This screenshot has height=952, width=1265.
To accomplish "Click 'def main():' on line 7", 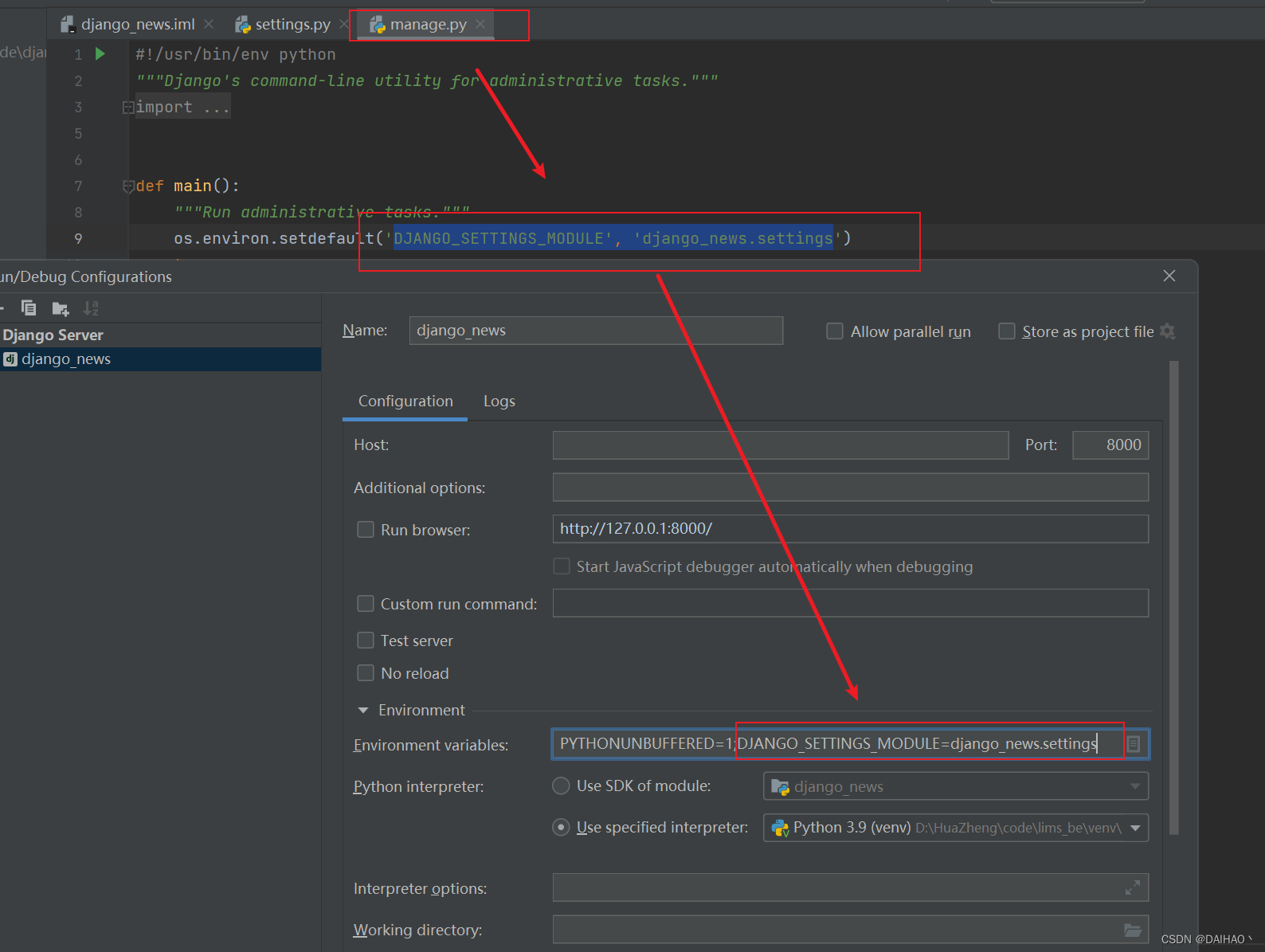I will 188,186.
